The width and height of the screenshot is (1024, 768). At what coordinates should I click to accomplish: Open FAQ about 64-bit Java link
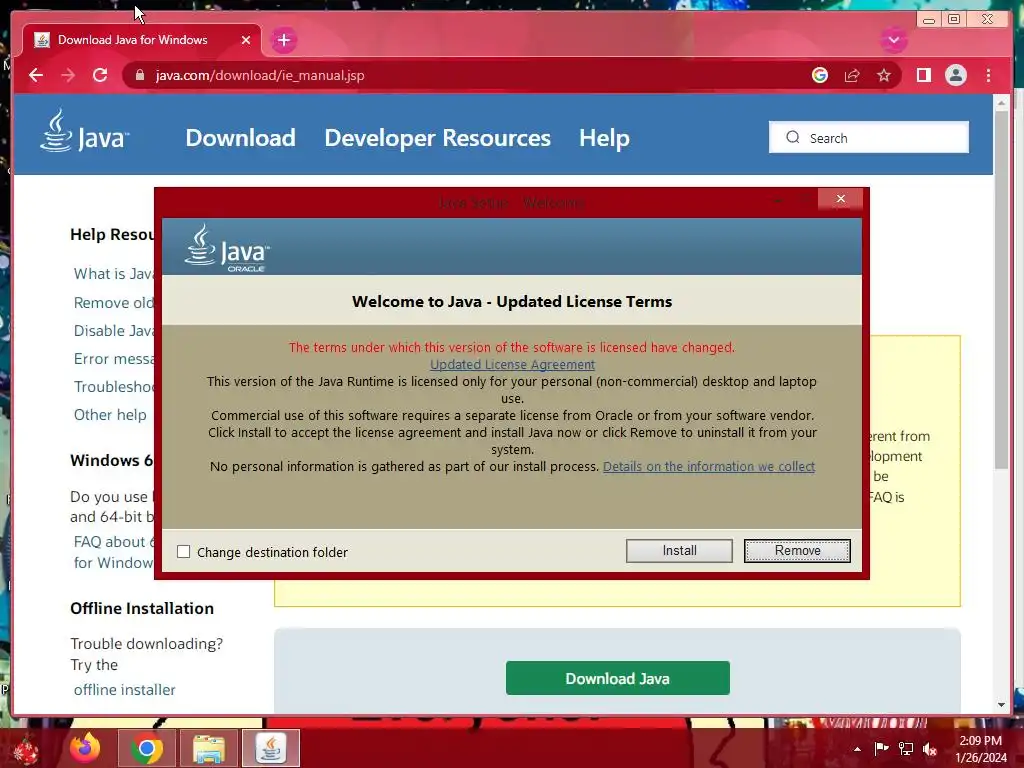point(114,552)
